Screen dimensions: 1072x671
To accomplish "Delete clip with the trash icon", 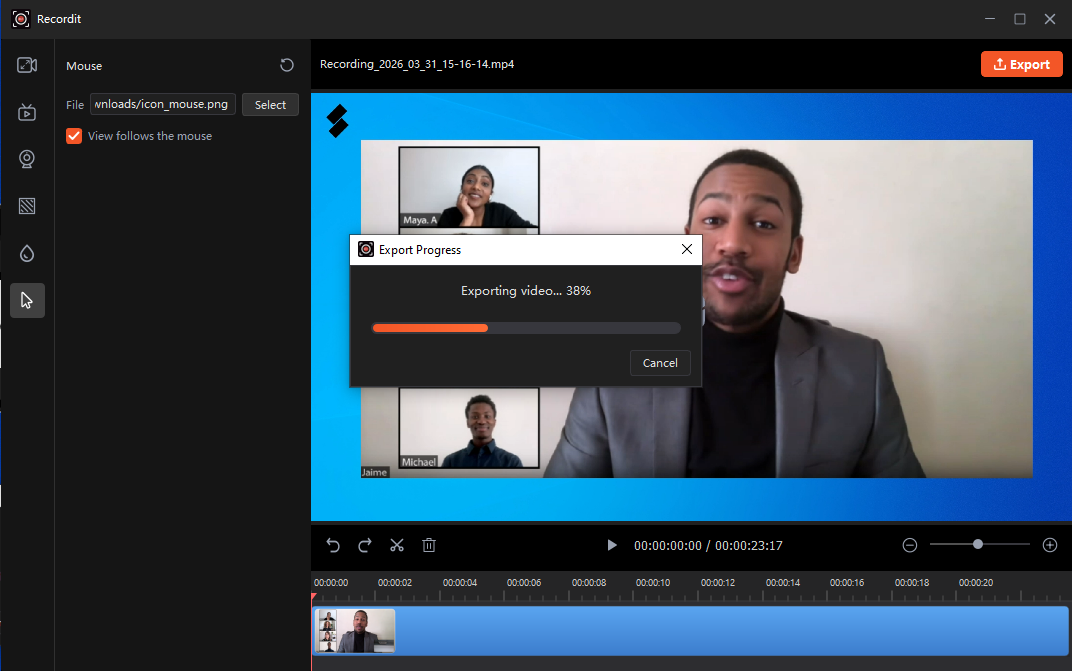I will tap(429, 545).
